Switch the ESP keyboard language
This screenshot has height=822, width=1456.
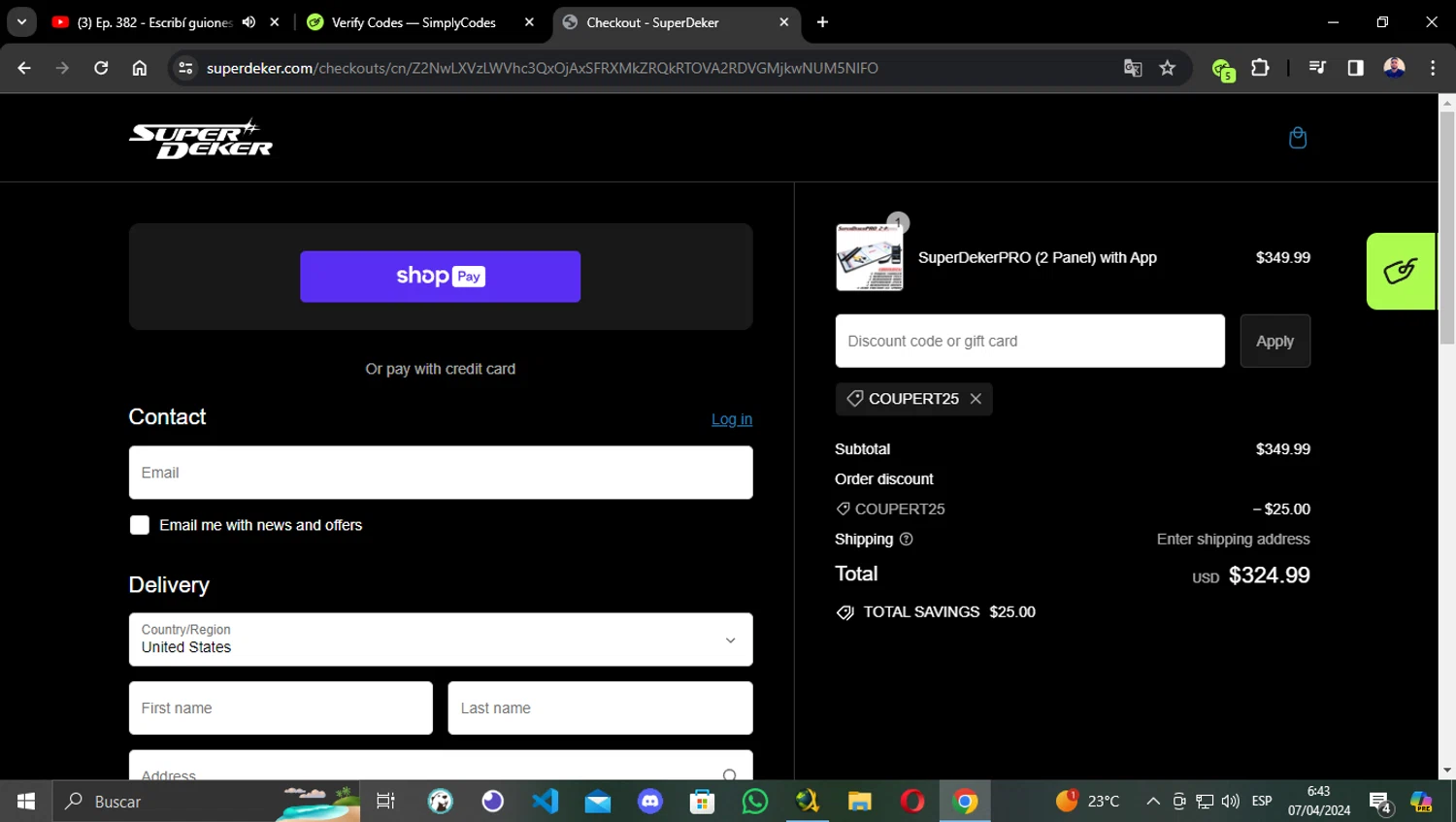click(1262, 802)
